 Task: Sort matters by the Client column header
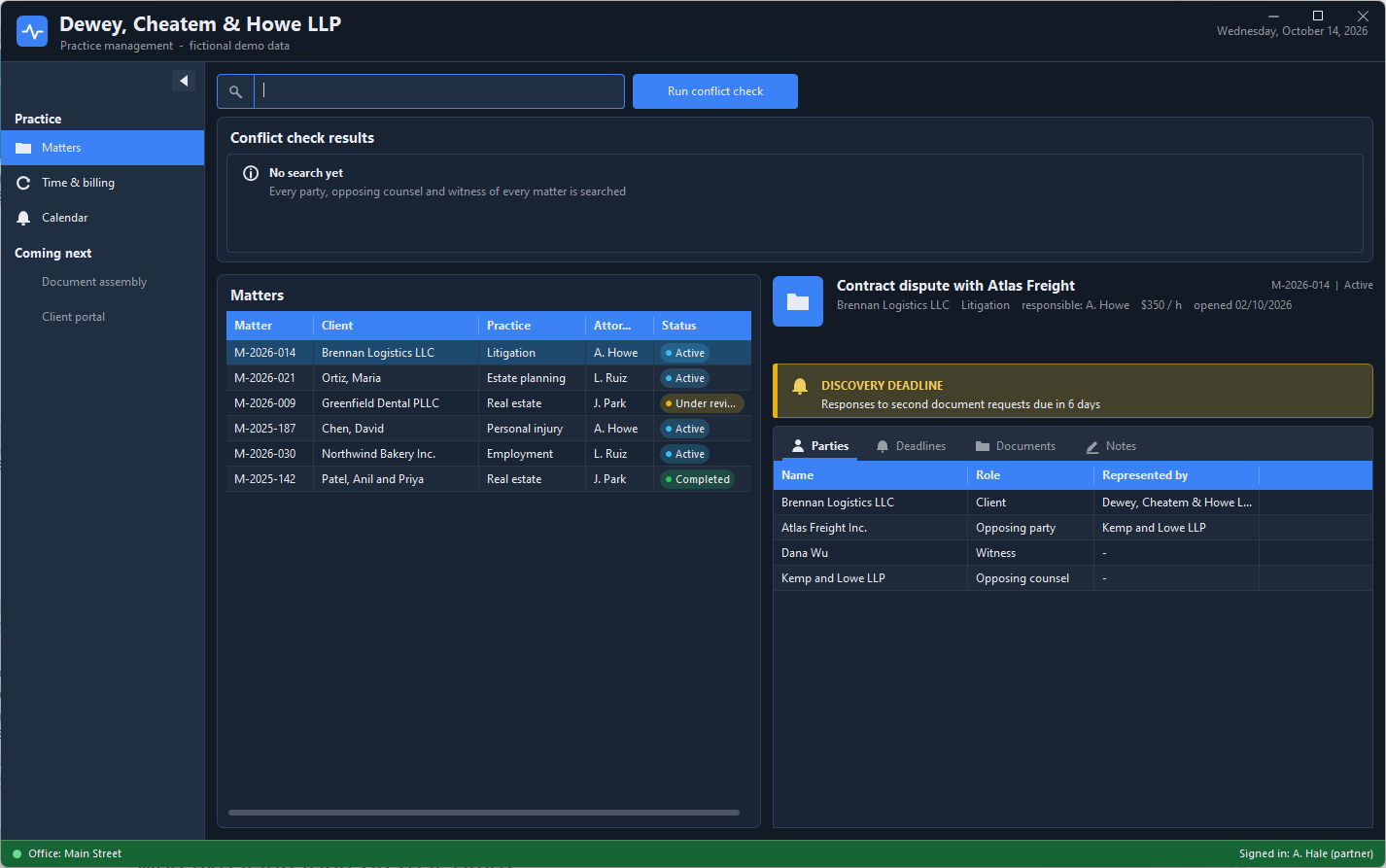point(396,326)
